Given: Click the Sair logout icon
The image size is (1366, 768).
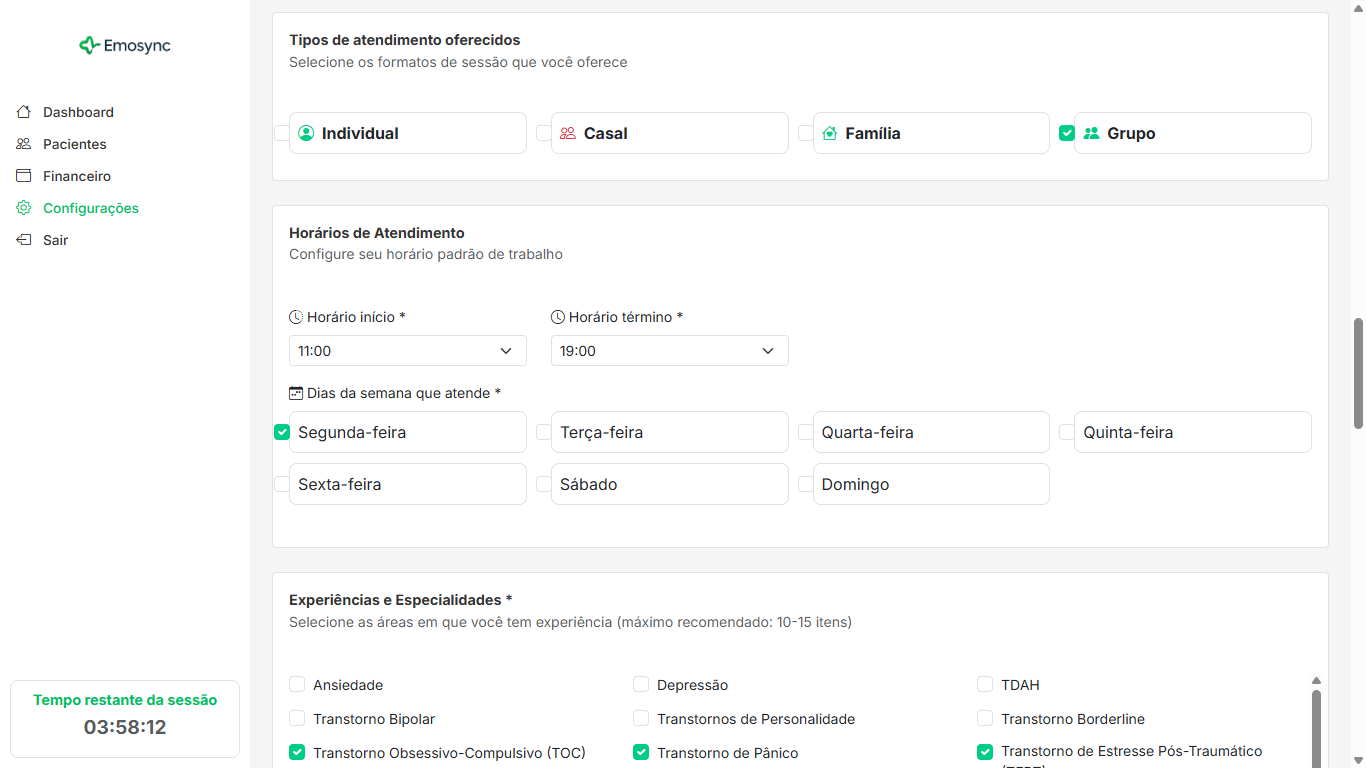Looking at the screenshot, I should tap(22, 239).
